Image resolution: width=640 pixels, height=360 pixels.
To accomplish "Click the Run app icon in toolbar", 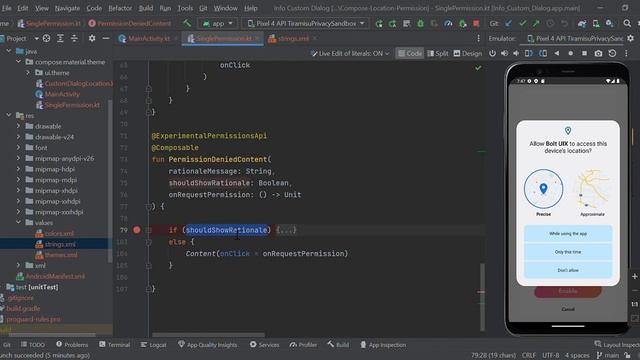I will point(379,24).
